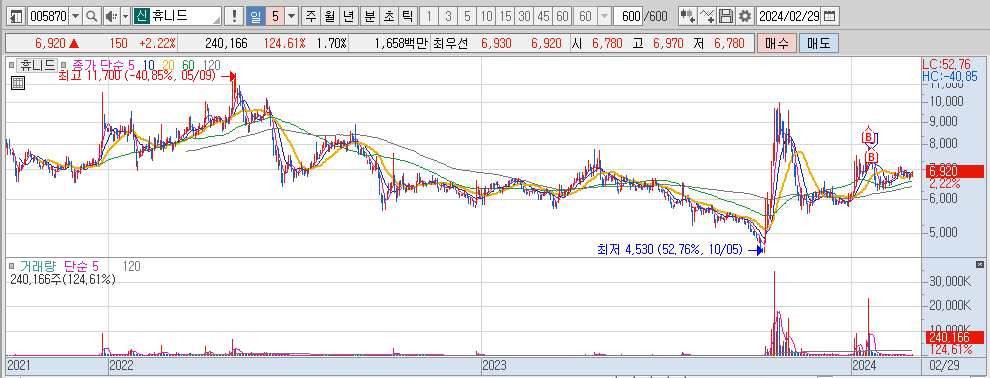Select the 주 weekly period button
This screenshot has width=990, height=378.
(311, 16)
